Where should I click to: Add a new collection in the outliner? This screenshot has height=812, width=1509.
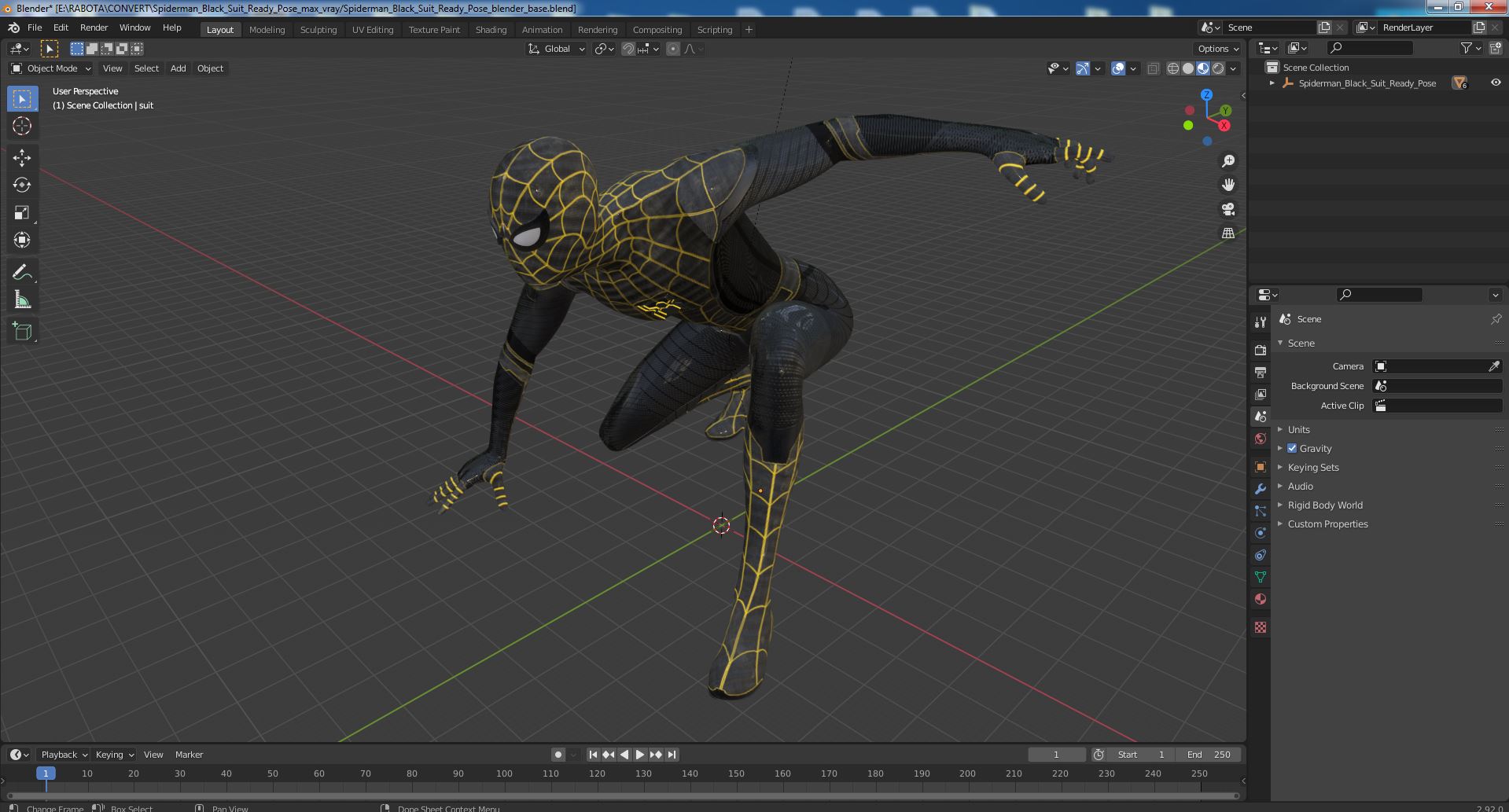[x=1496, y=48]
